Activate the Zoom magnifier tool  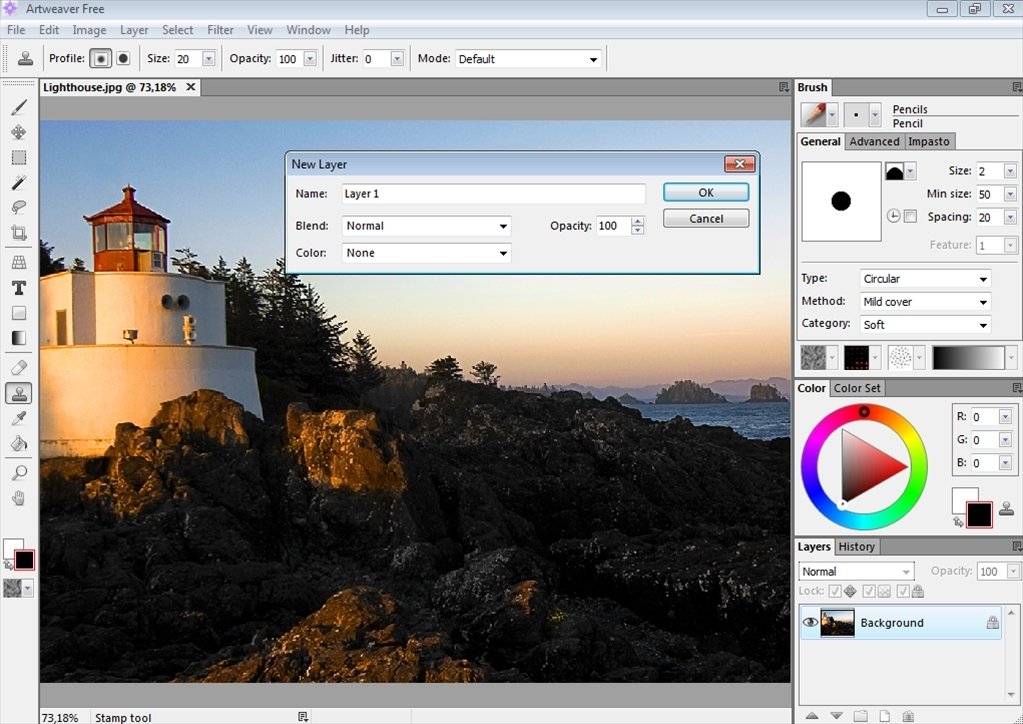[x=19, y=472]
